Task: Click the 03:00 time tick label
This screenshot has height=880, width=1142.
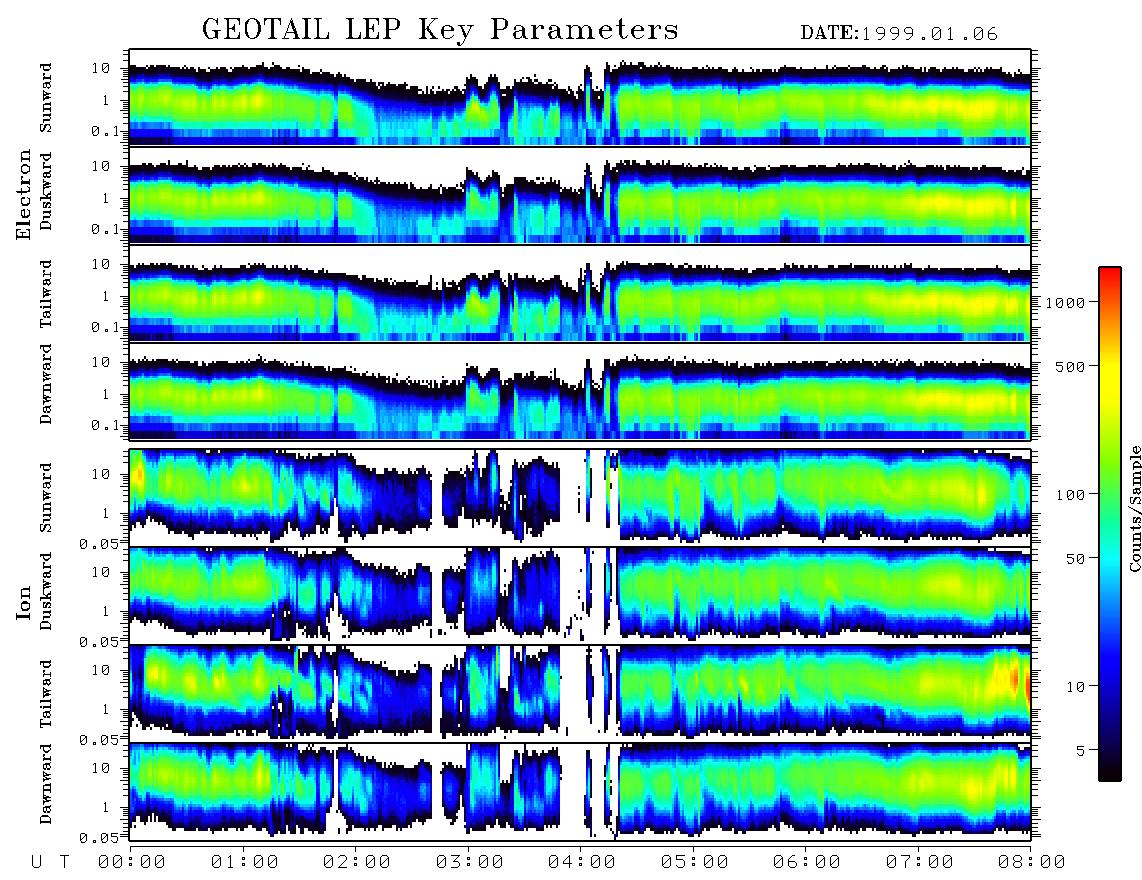Action: tap(470, 862)
